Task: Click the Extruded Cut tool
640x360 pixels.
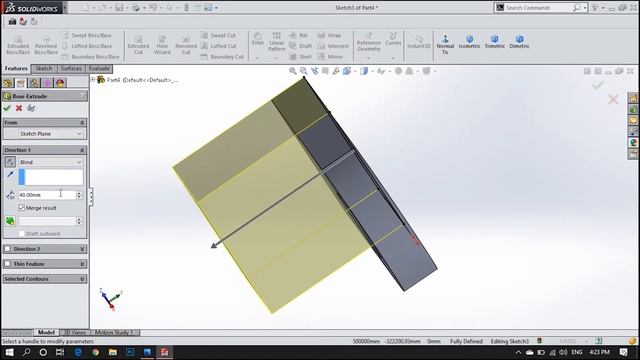Action: 138,44
